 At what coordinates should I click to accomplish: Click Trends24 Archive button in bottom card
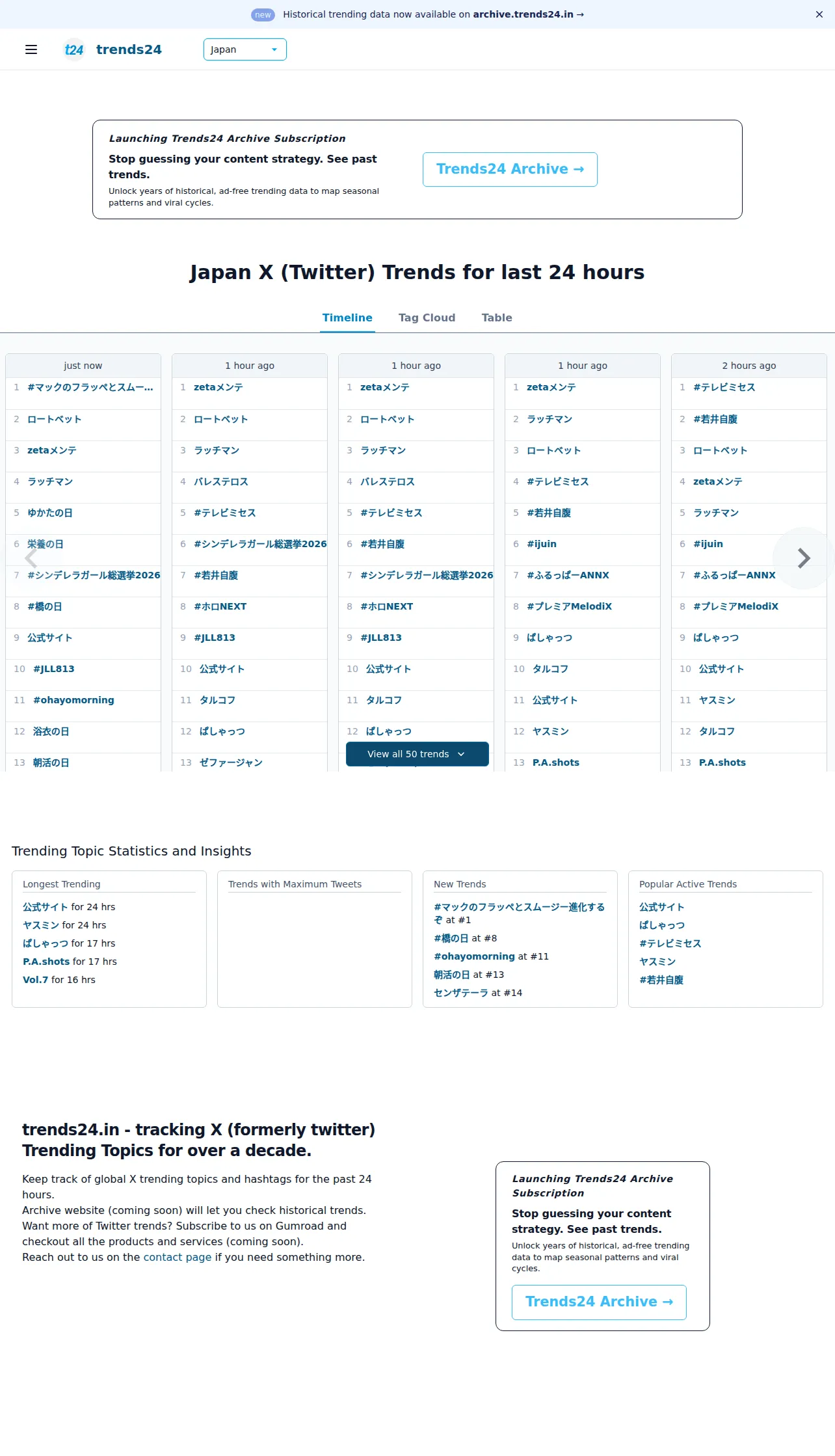[599, 1302]
